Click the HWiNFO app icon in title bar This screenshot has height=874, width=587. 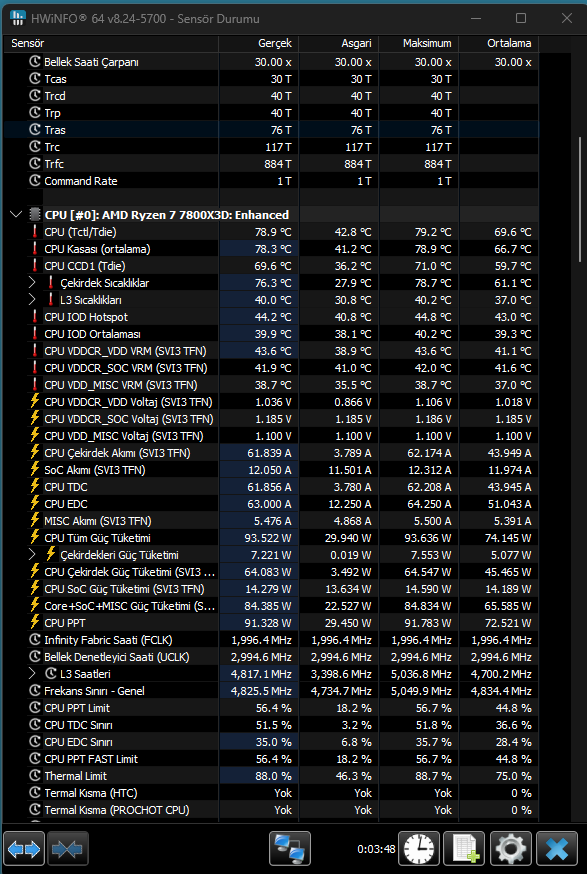(x=18, y=19)
